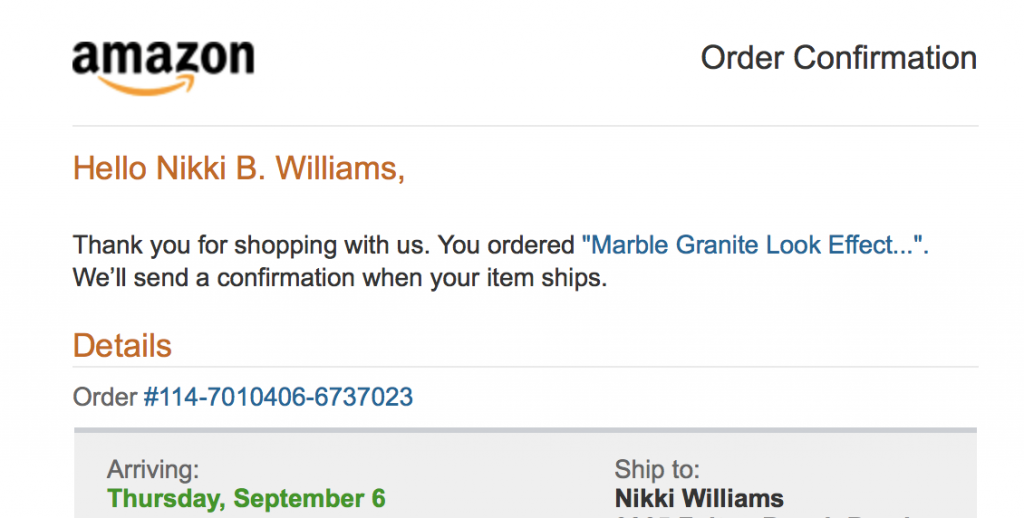
Task: Click the divider line under Details
Action: 525,367
